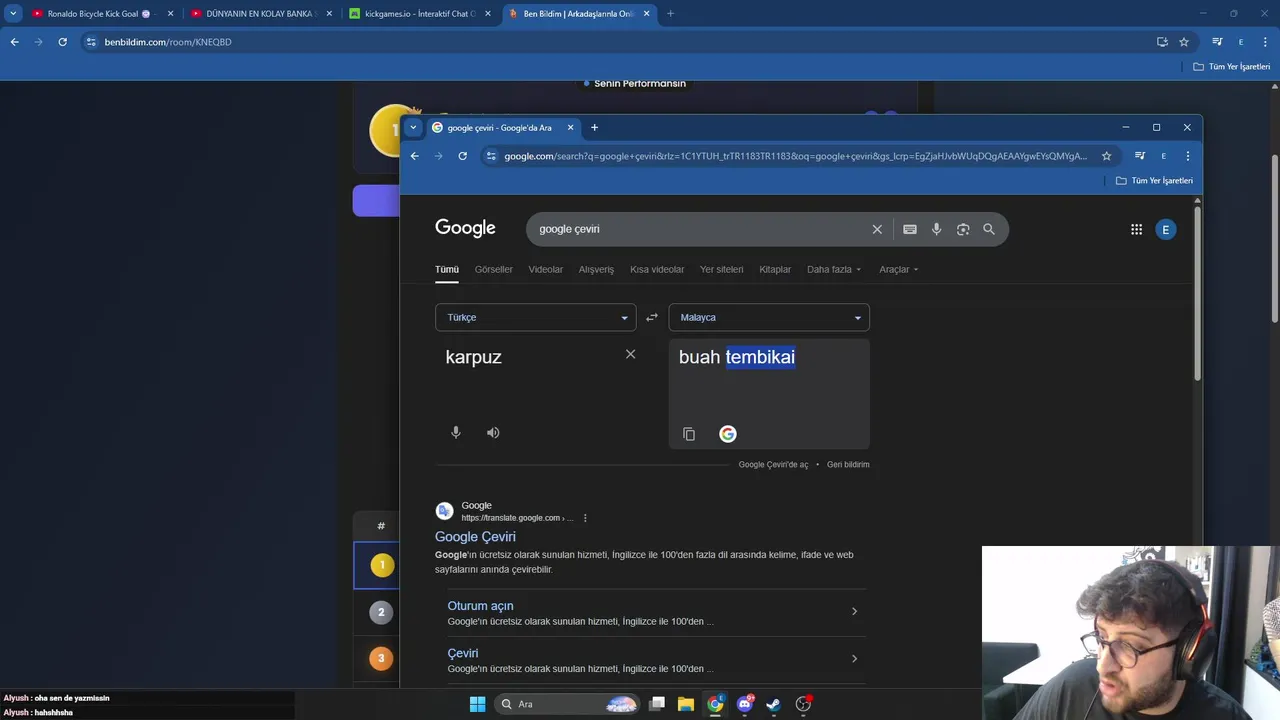
Task: Select the Kitaplar search tab
Action: click(x=775, y=269)
